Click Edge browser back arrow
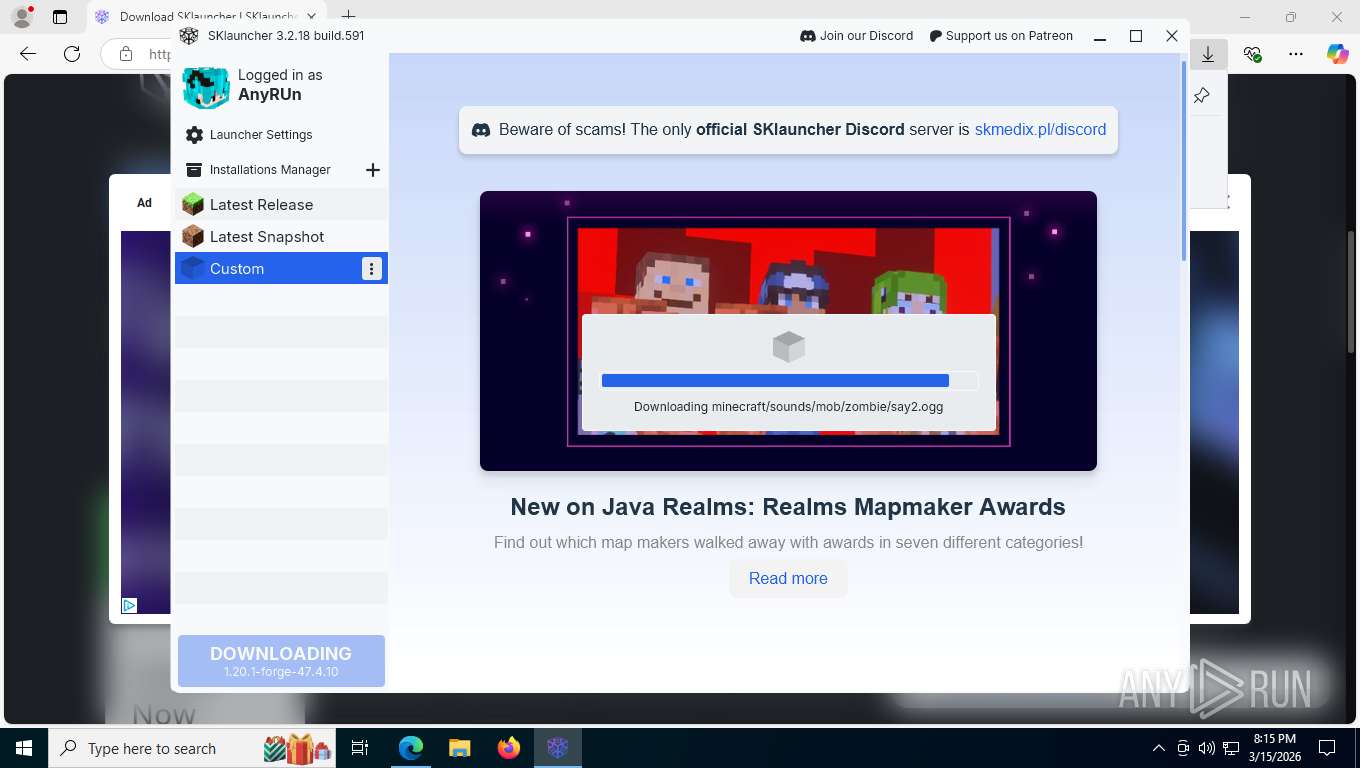This screenshot has width=1360, height=768. [x=28, y=54]
